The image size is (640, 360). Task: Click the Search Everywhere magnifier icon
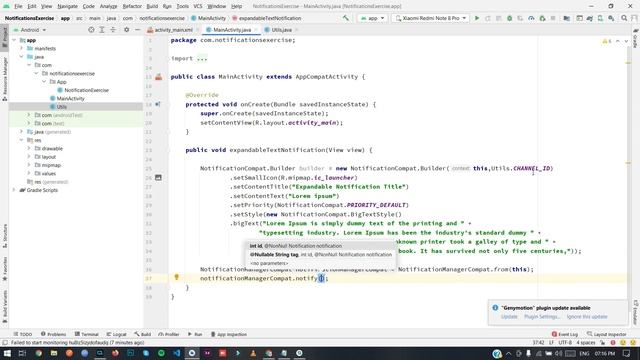pyautogui.click(x=624, y=18)
